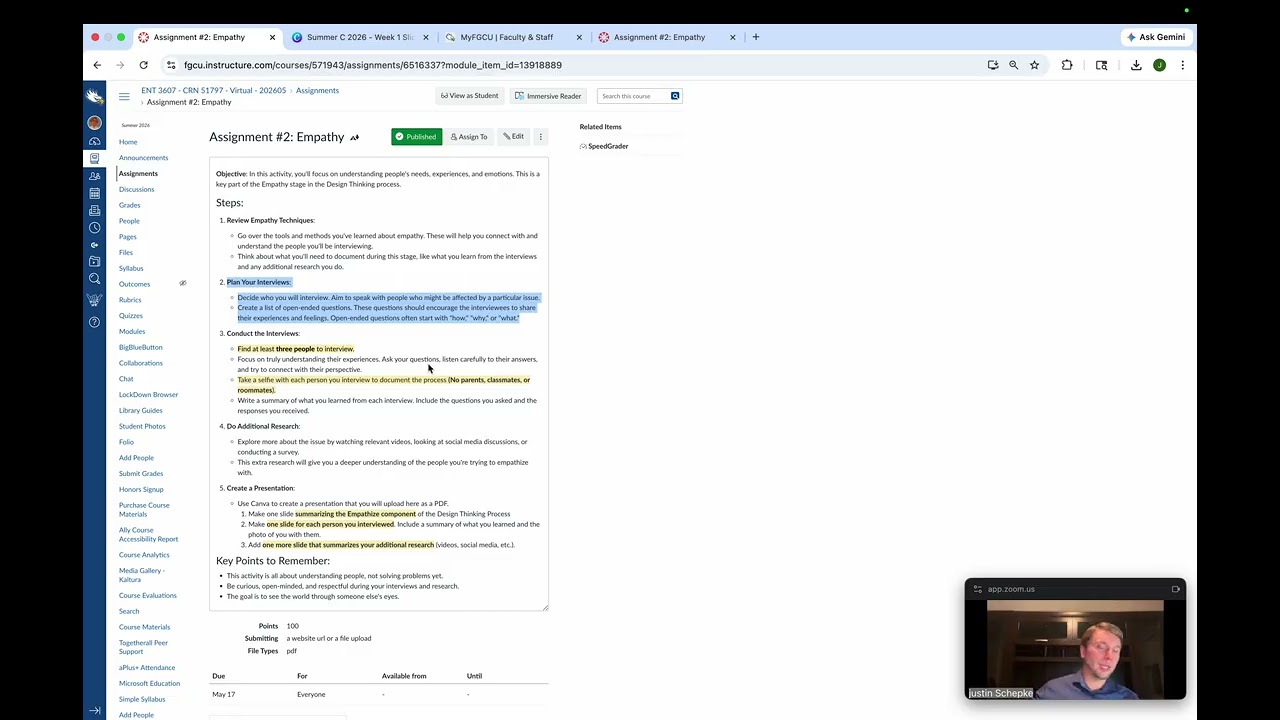Open the Syllabus course link

(x=131, y=268)
